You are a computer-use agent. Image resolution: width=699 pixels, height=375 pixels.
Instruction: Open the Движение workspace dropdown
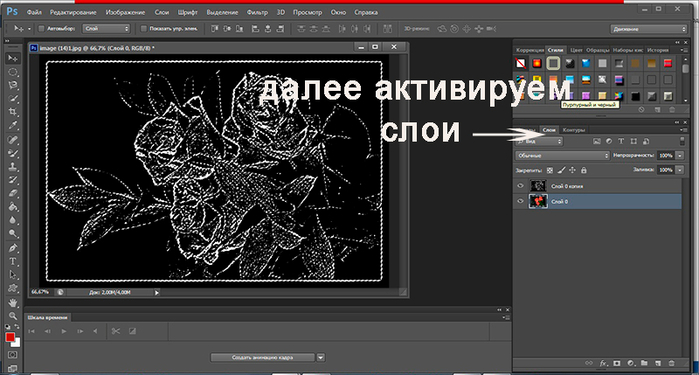649,29
